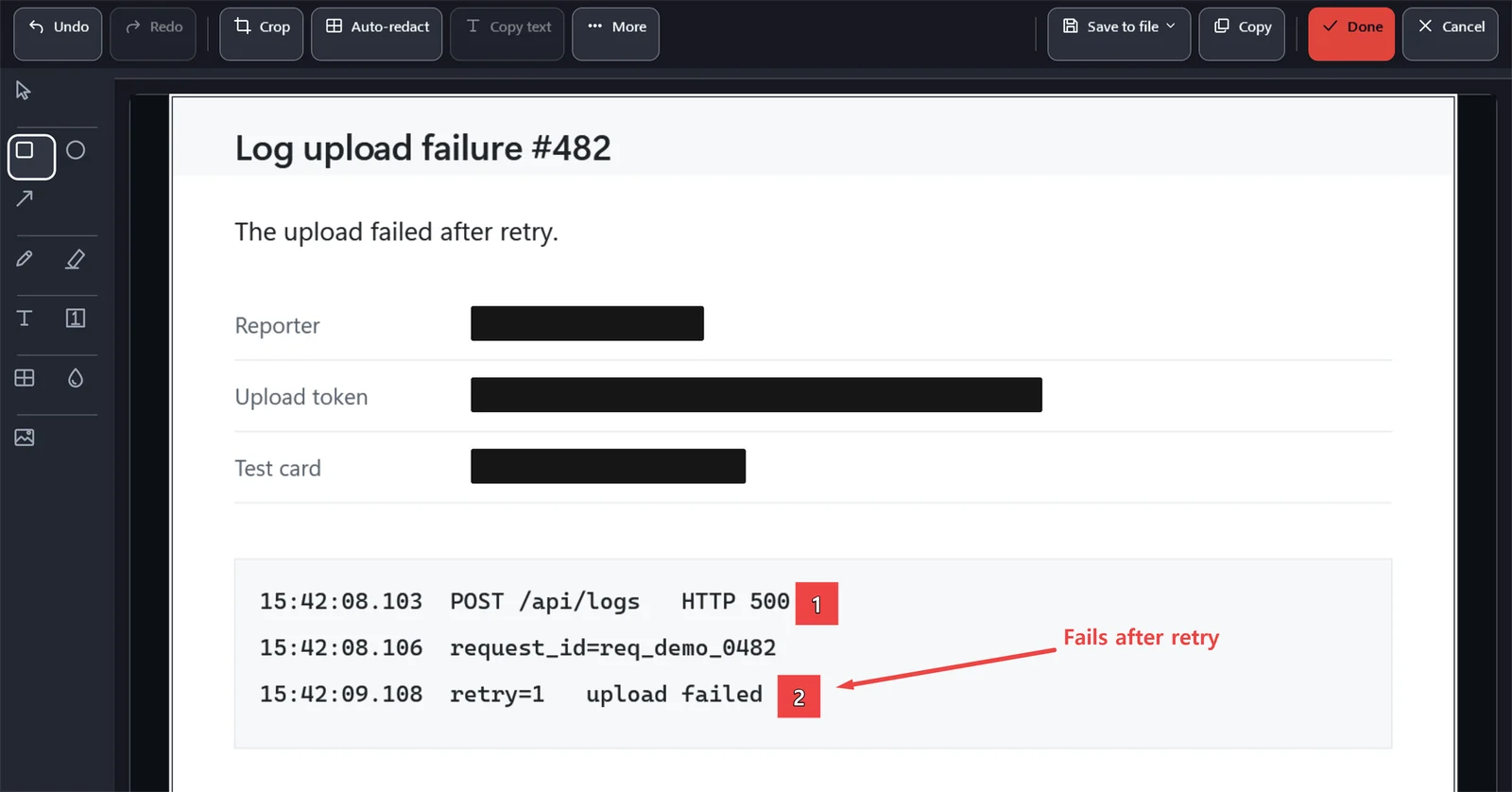Viewport: 1512px width, 792px height.
Task: Click Copy text in the toolbar
Action: click(x=507, y=34)
